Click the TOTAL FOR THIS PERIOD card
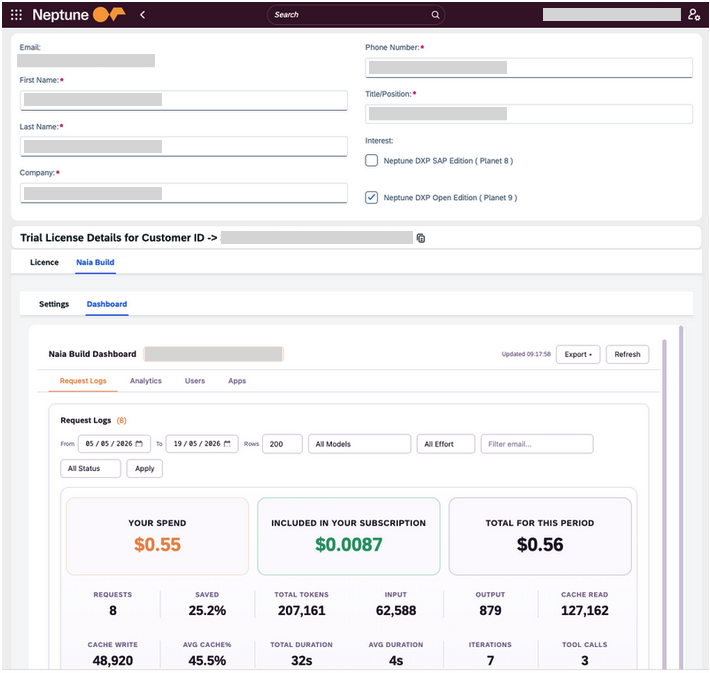The image size is (710, 673). coord(540,536)
